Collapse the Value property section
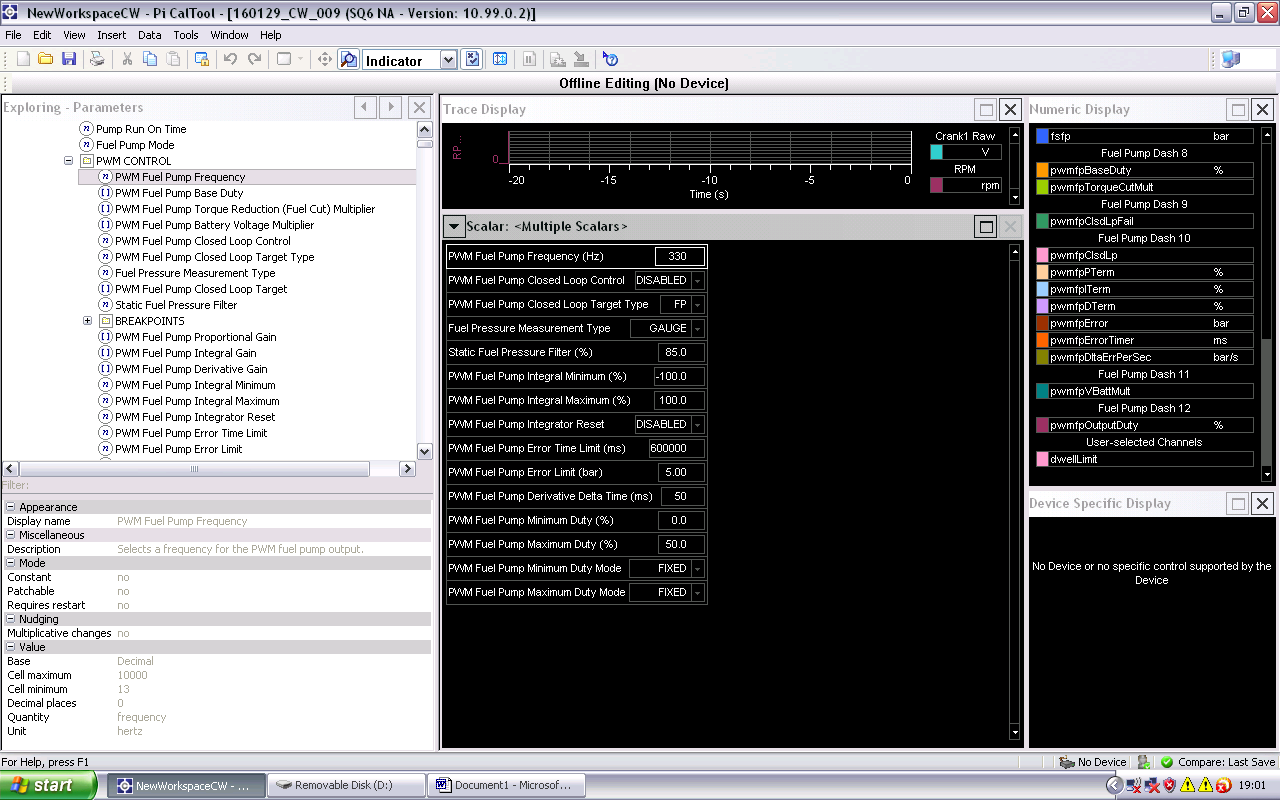 (11, 647)
